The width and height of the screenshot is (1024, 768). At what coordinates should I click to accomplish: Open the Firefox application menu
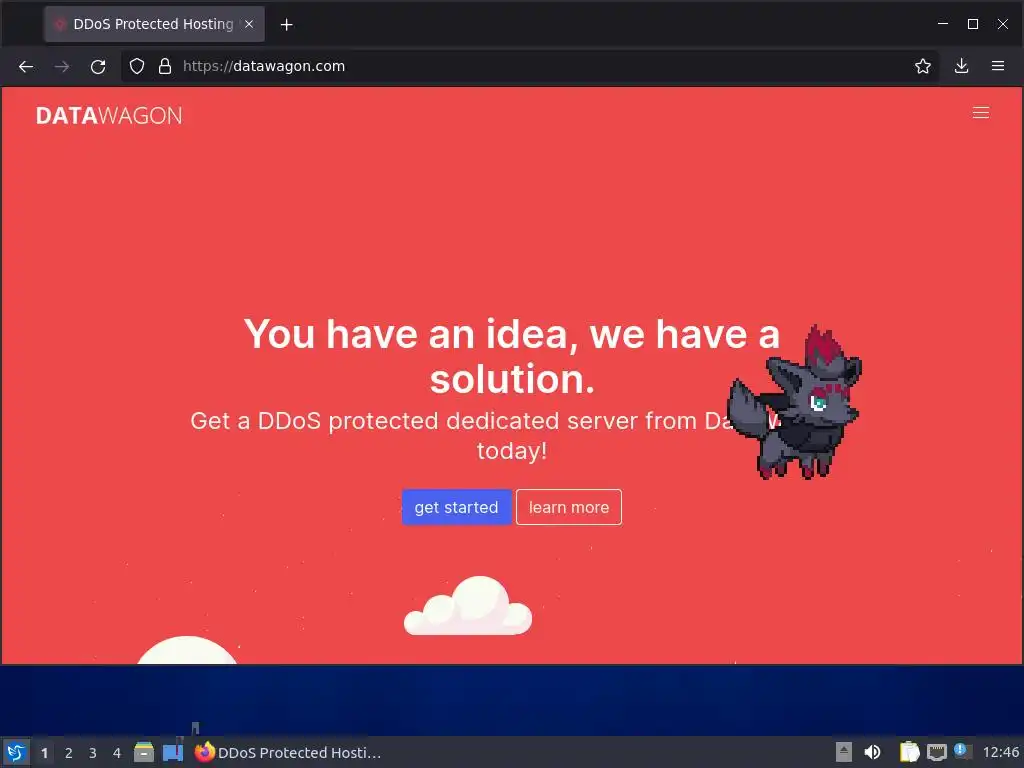click(x=997, y=67)
